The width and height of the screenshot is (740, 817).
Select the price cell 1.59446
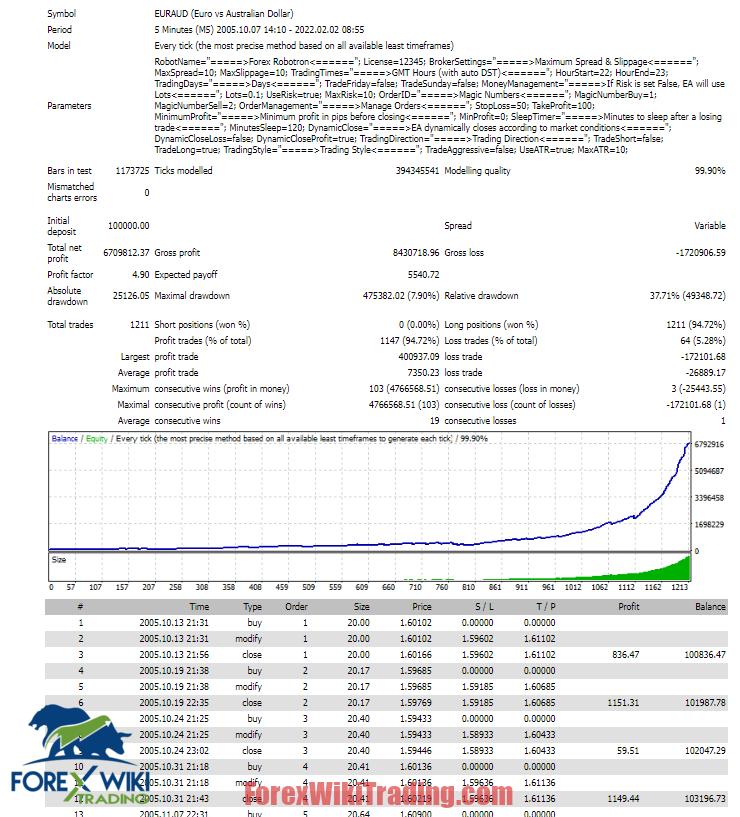pos(415,751)
